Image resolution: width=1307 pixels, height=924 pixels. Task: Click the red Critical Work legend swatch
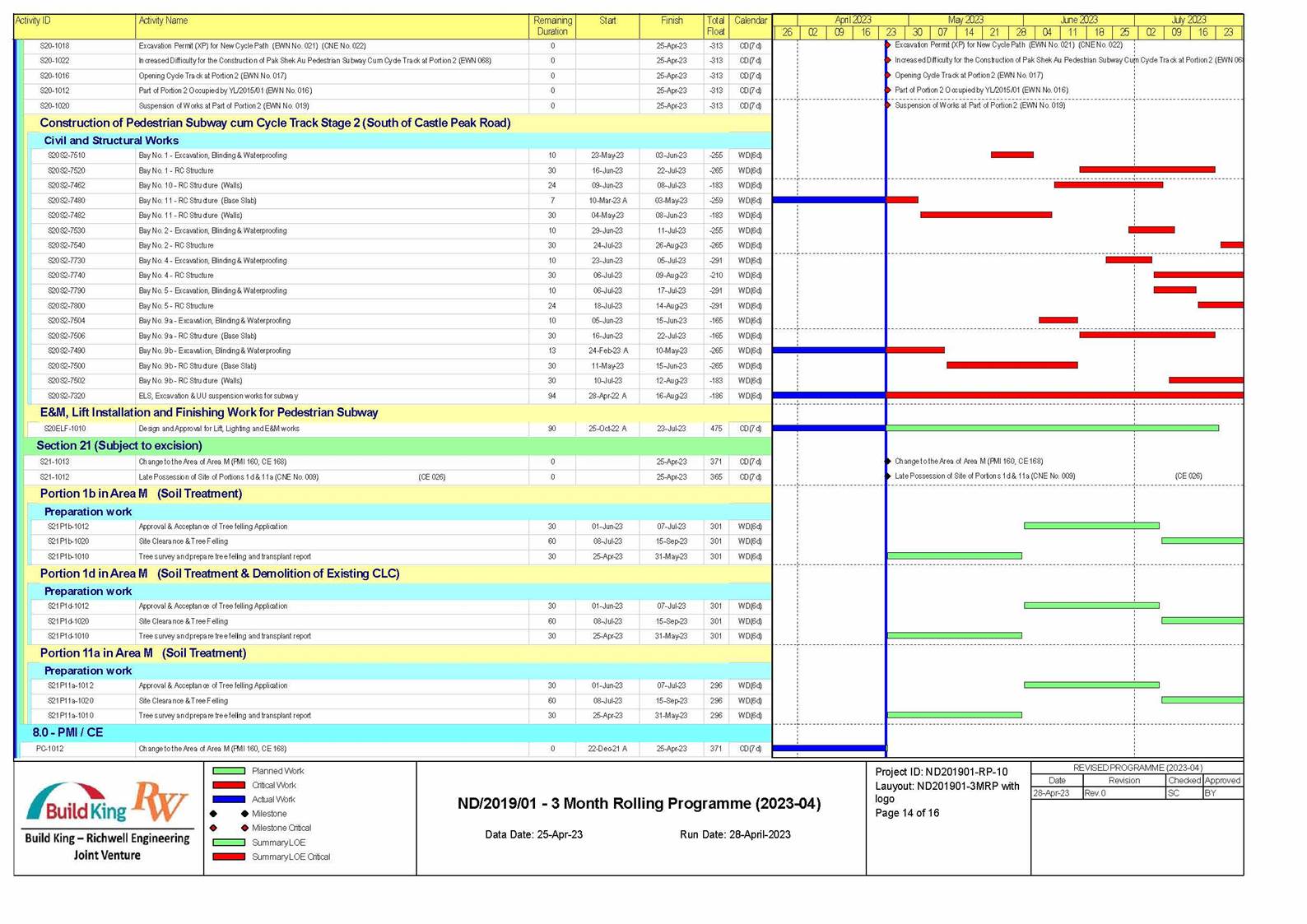229,785
